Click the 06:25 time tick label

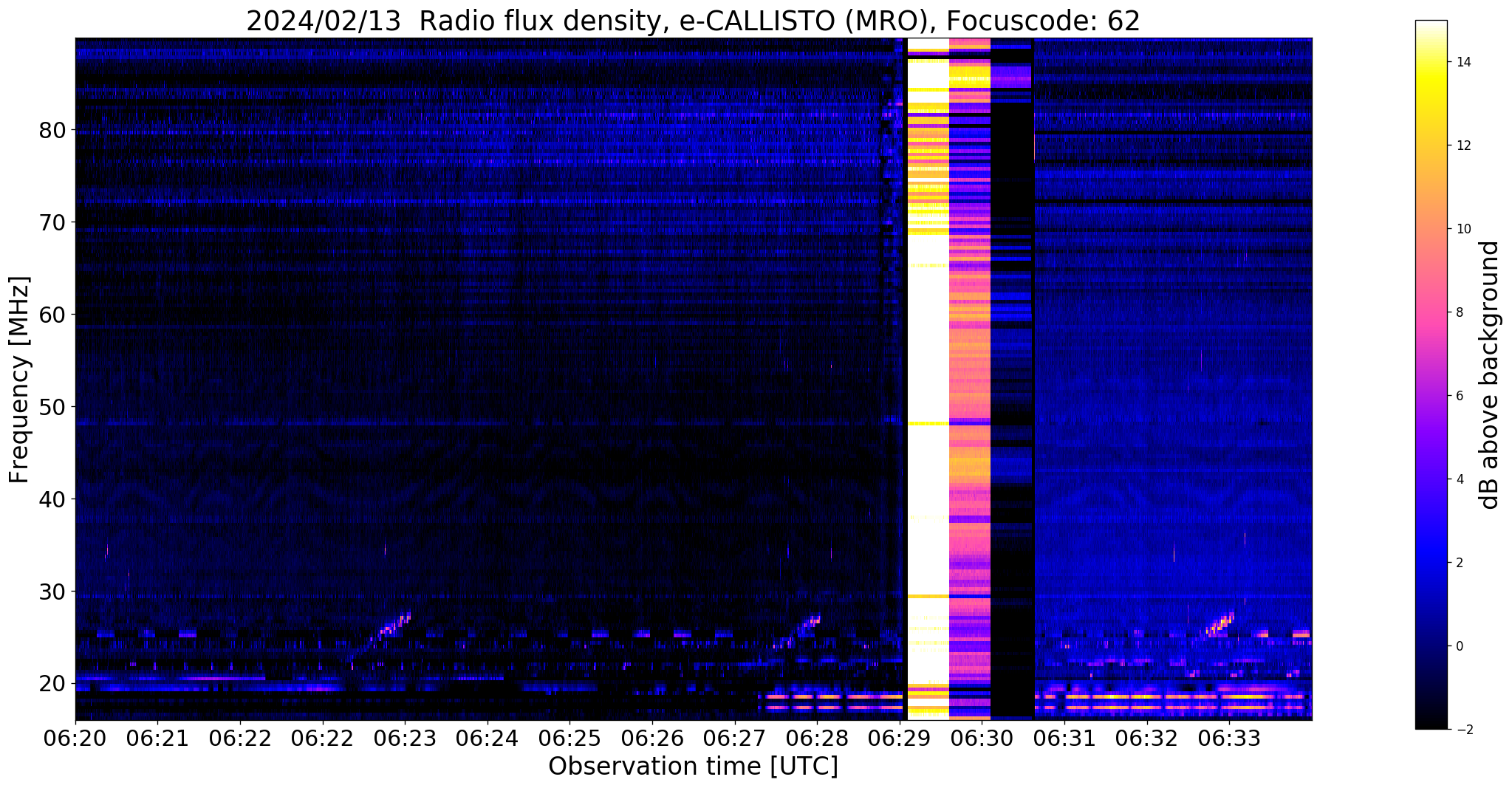[x=569, y=738]
